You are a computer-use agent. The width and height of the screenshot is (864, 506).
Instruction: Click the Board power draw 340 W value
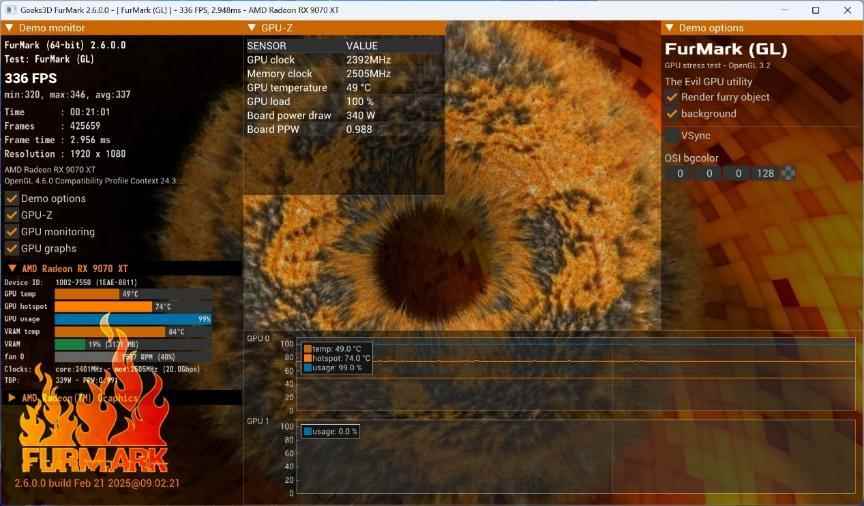(360, 116)
